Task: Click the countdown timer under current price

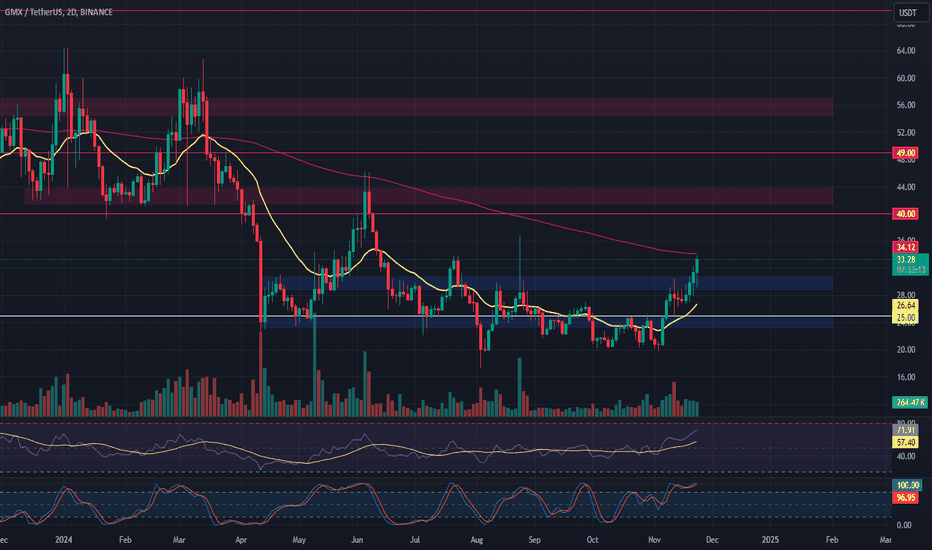Action: tap(910, 270)
